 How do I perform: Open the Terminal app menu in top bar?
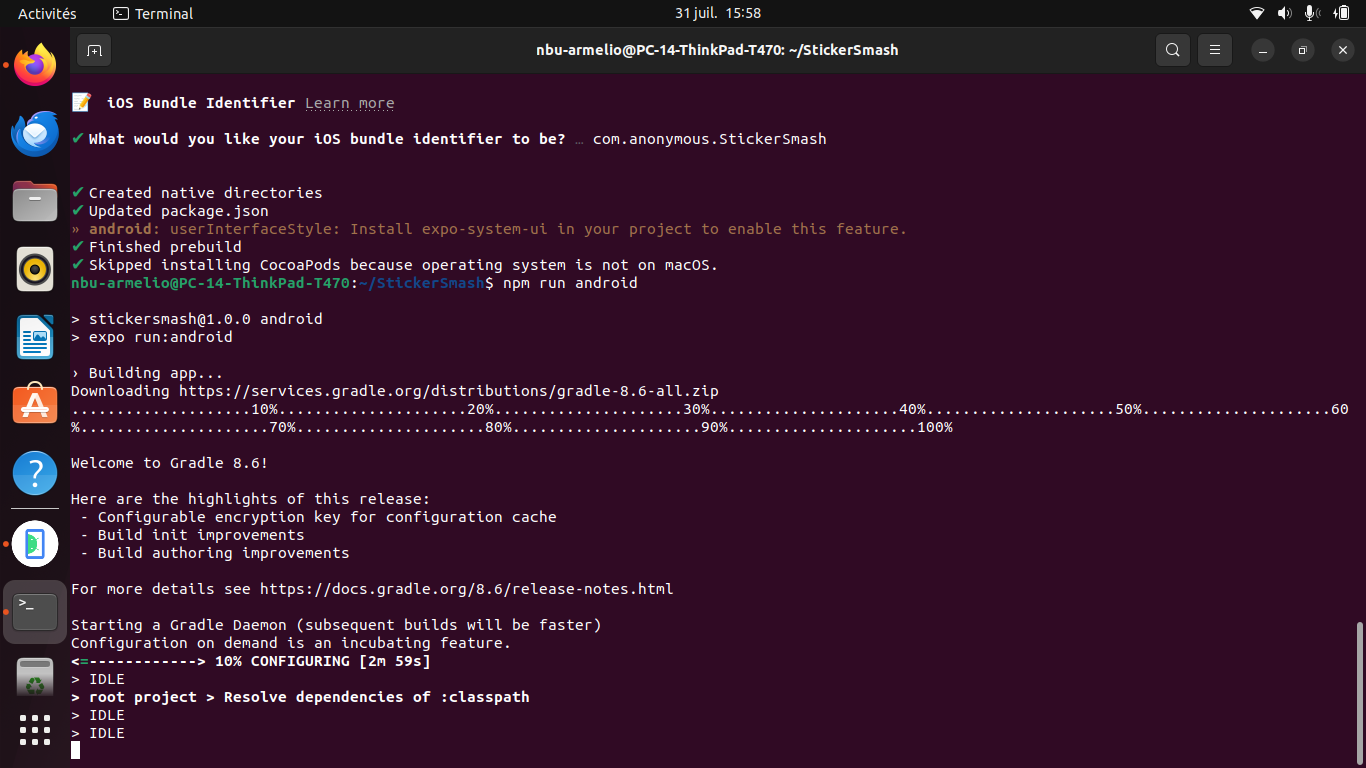point(153,13)
